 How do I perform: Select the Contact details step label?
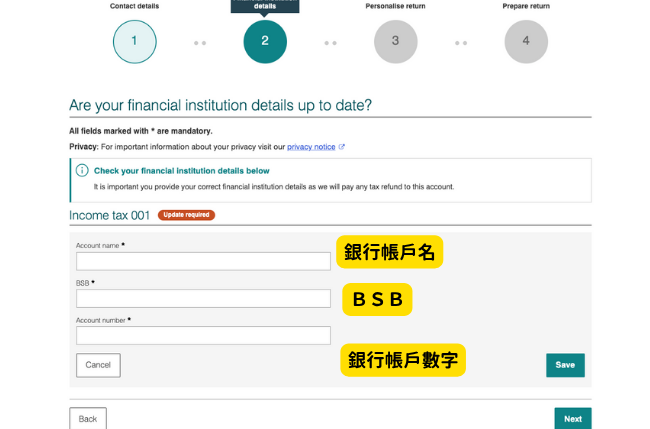[135, 6]
